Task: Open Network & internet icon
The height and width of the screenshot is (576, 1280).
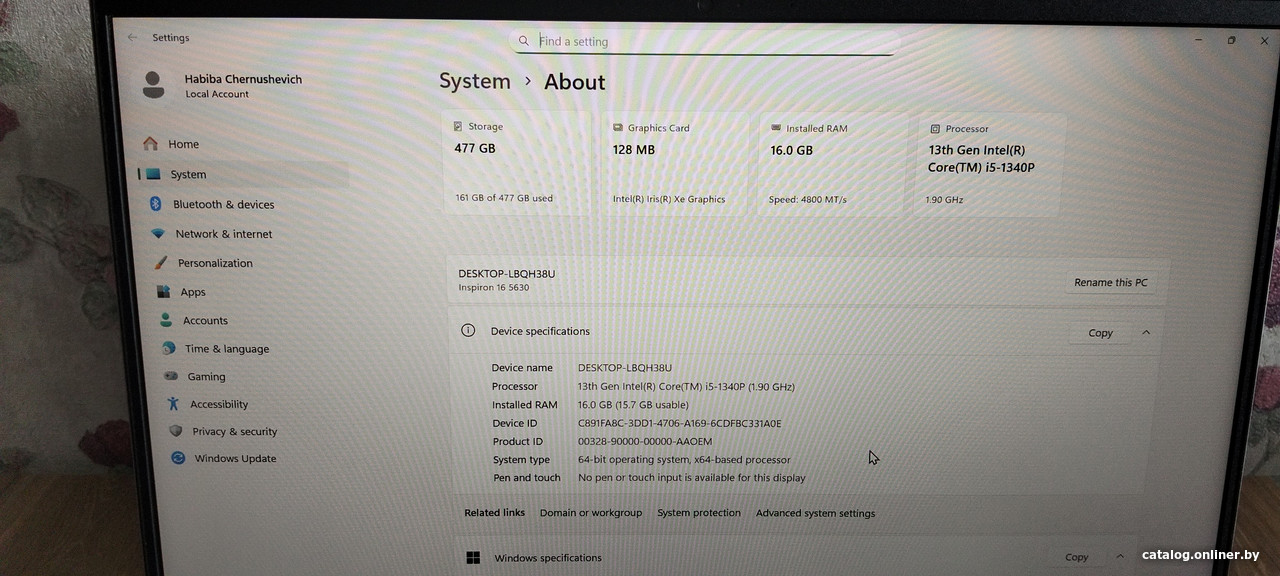Action: [158, 234]
